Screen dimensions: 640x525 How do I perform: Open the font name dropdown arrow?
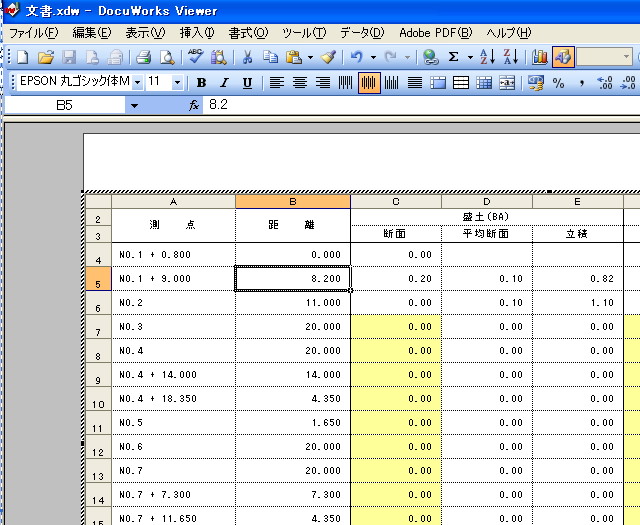pyautogui.click(x=138, y=83)
